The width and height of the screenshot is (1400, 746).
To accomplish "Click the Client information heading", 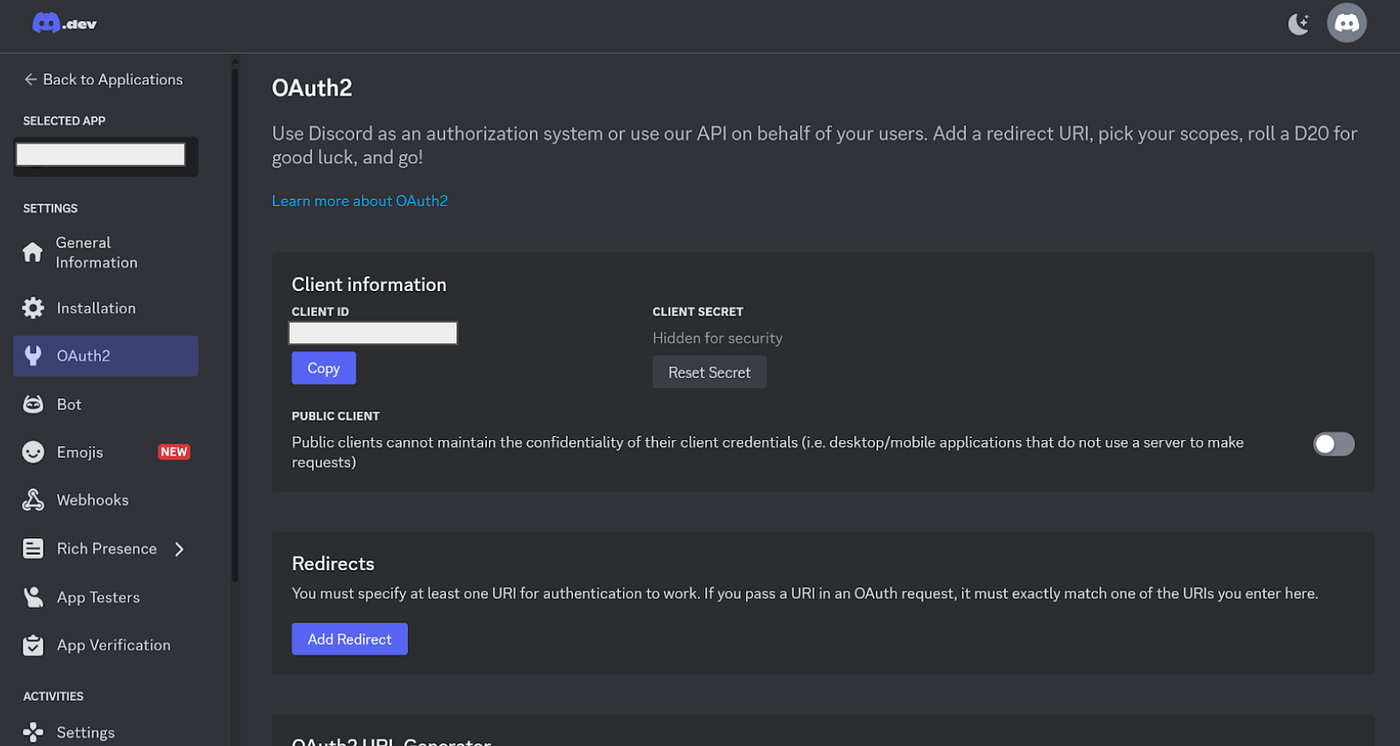I will (369, 284).
